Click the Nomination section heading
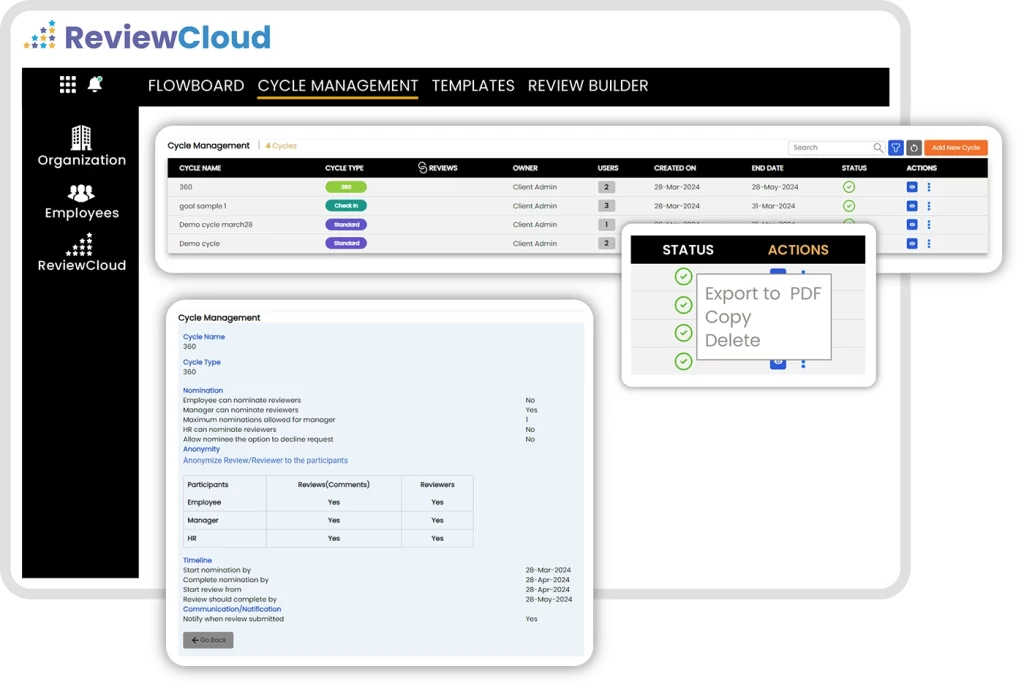Screen dimensions: 1024x688 tap(202, 390)
